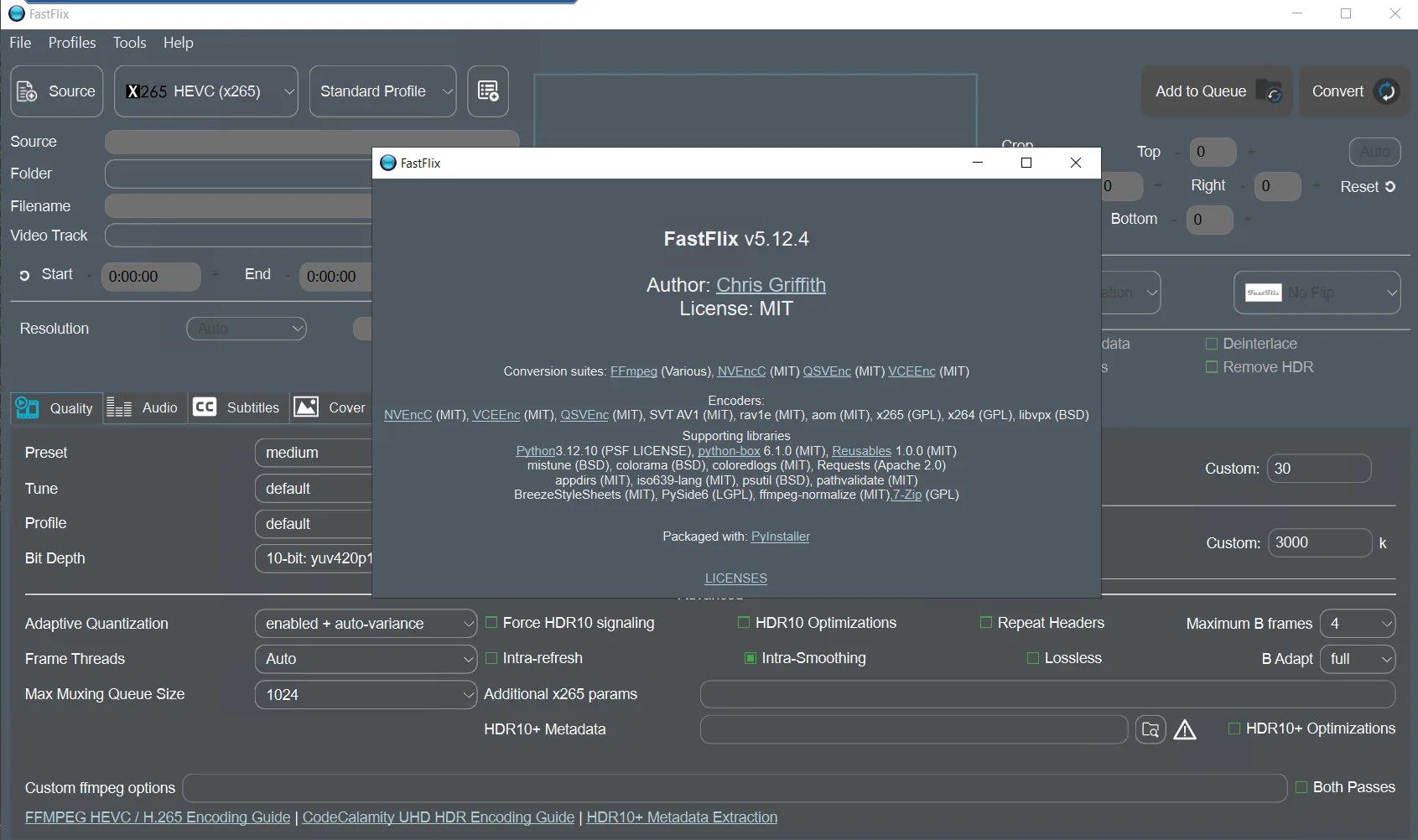The width and height of the screenshot is (1418, 840).
Task: Click the Custom CRF 30 field
Action: 1319,469
